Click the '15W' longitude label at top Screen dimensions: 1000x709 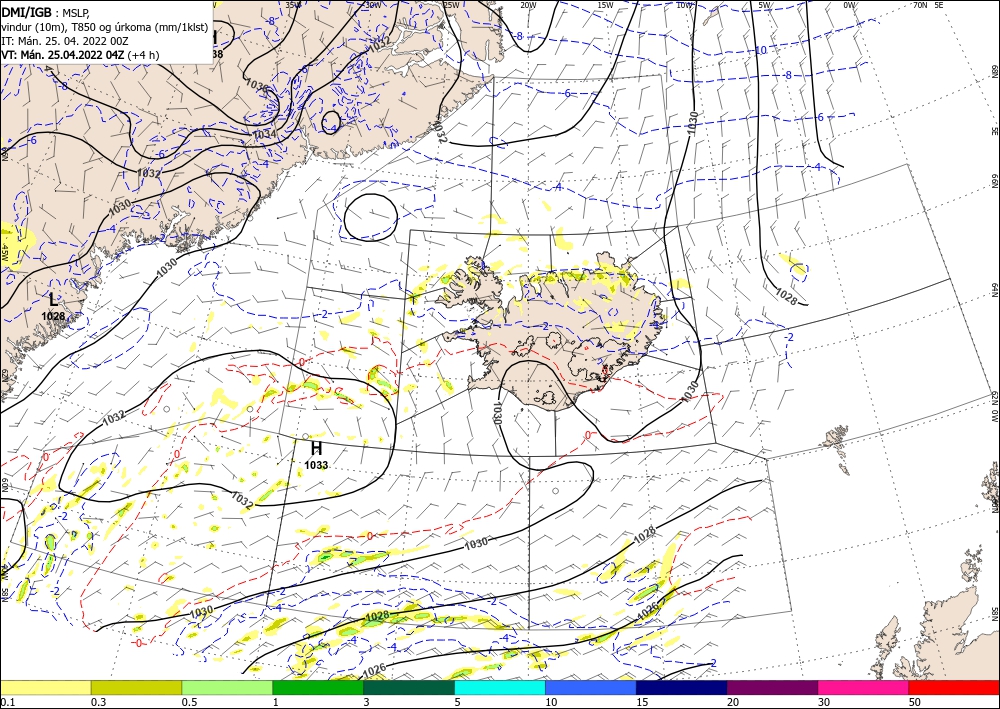605,5
